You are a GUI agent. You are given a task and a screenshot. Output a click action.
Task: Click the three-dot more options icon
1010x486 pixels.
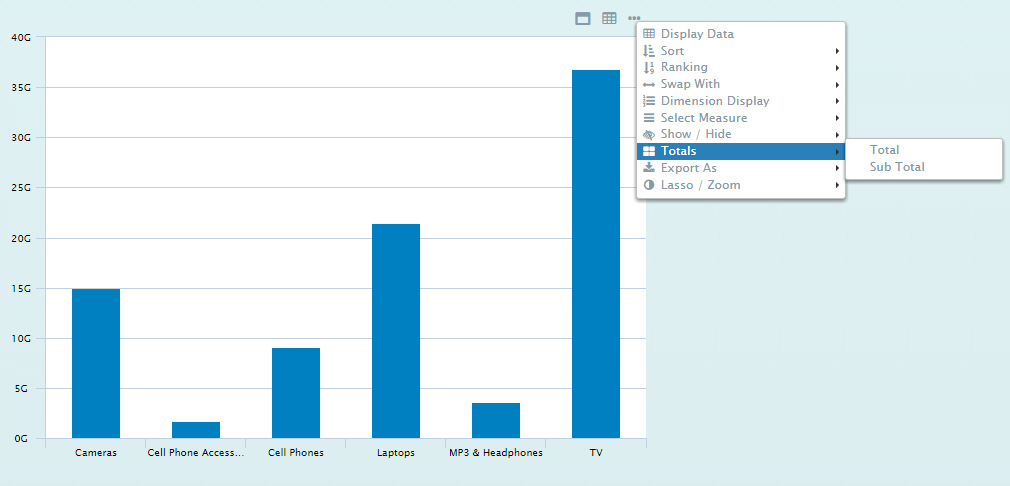[634, 18]
